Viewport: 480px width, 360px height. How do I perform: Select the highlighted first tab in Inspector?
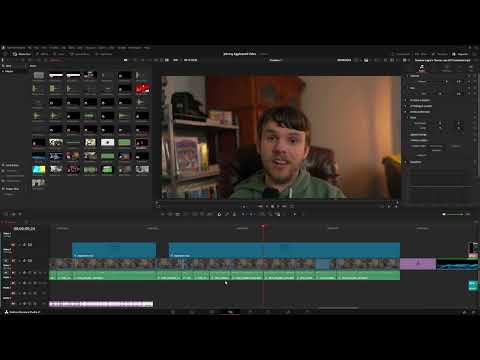(422, 68)
